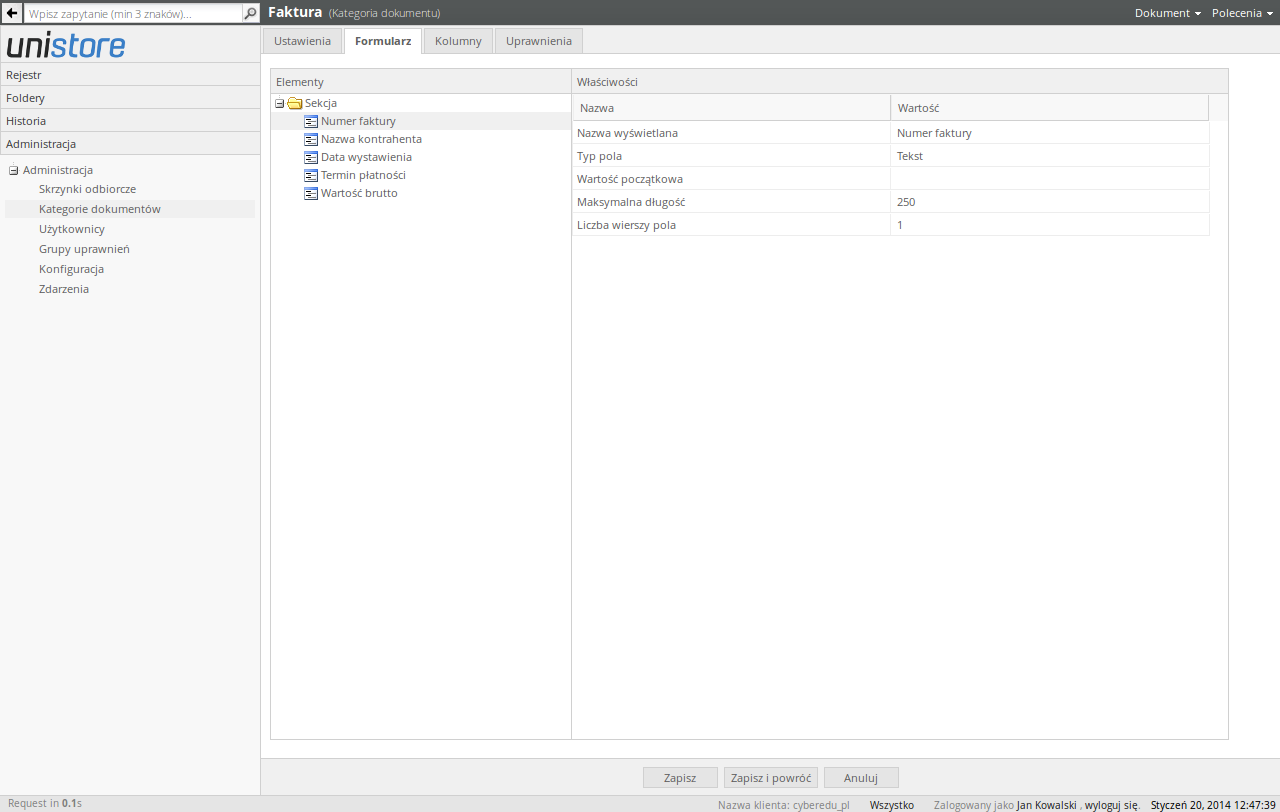Switch to the Ustawienia tab
1280x812 pixels.
(x=302, y=41)
